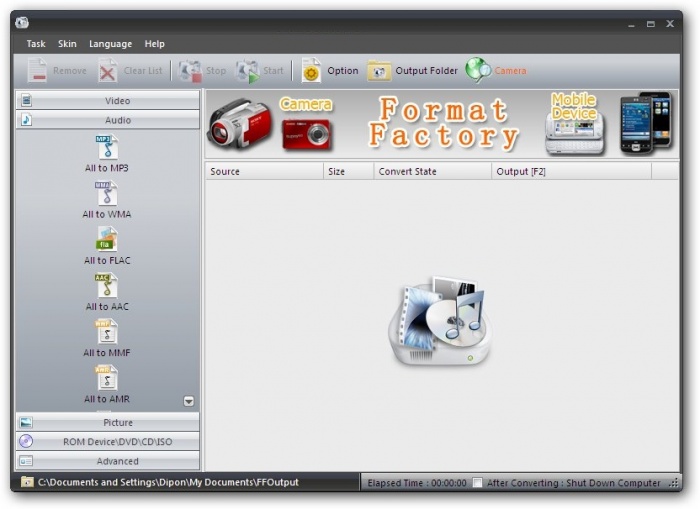Click the Output [F2] column header

tap(571, 171)
